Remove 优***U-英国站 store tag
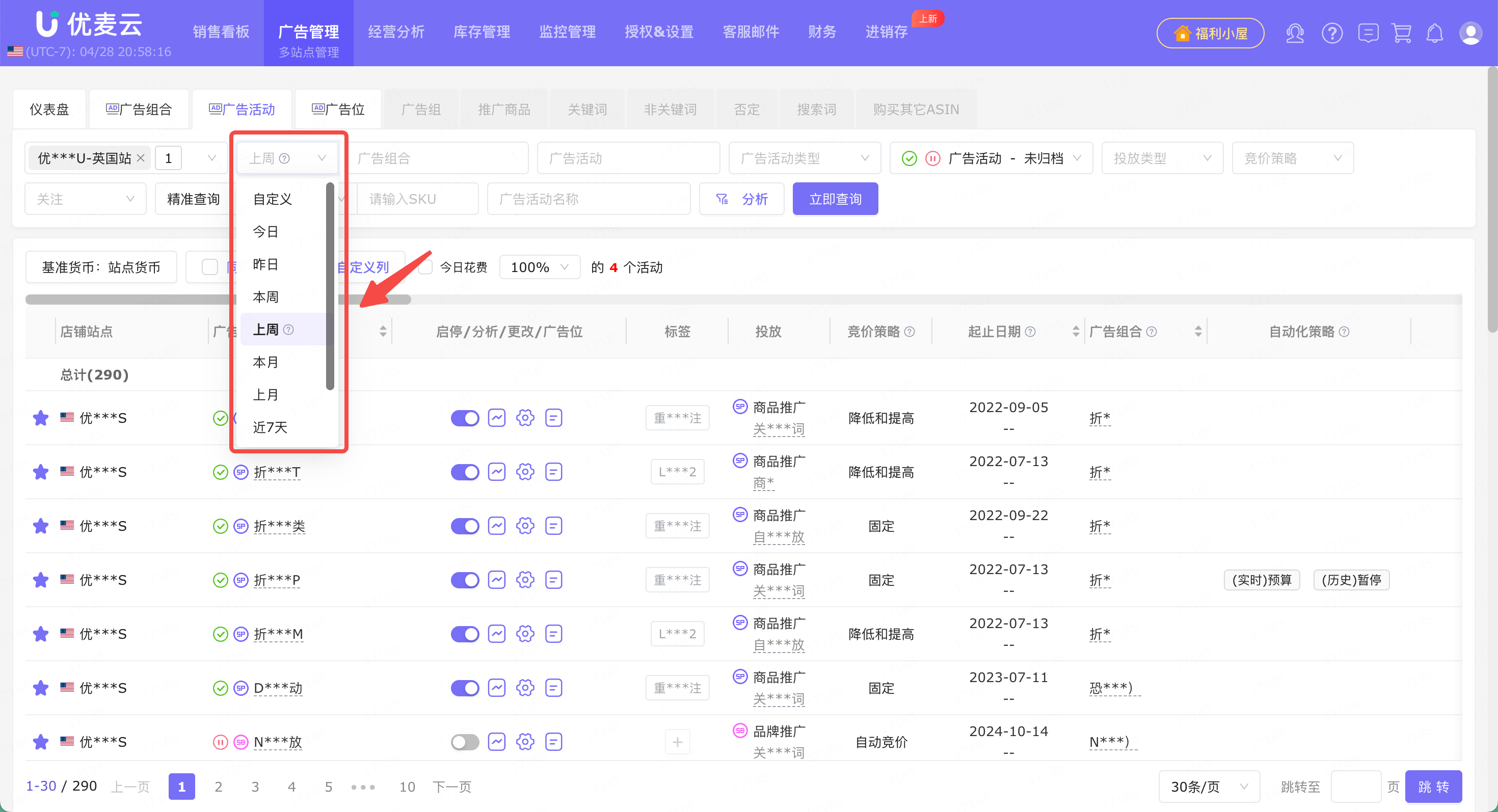This screenshot has width=1498, height=812. pos(141,158)
